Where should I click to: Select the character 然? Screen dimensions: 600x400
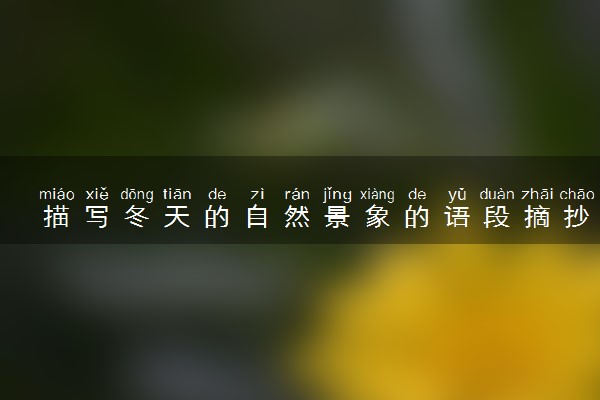(297, 217)
